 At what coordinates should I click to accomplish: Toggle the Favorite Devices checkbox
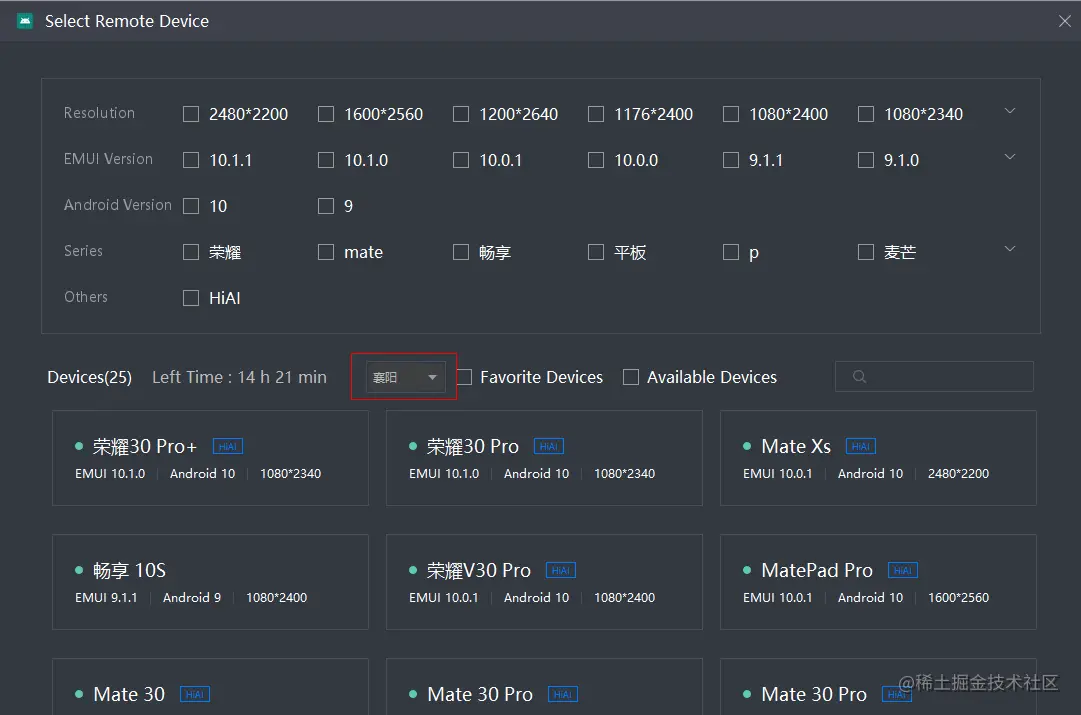tap(465, 377)
